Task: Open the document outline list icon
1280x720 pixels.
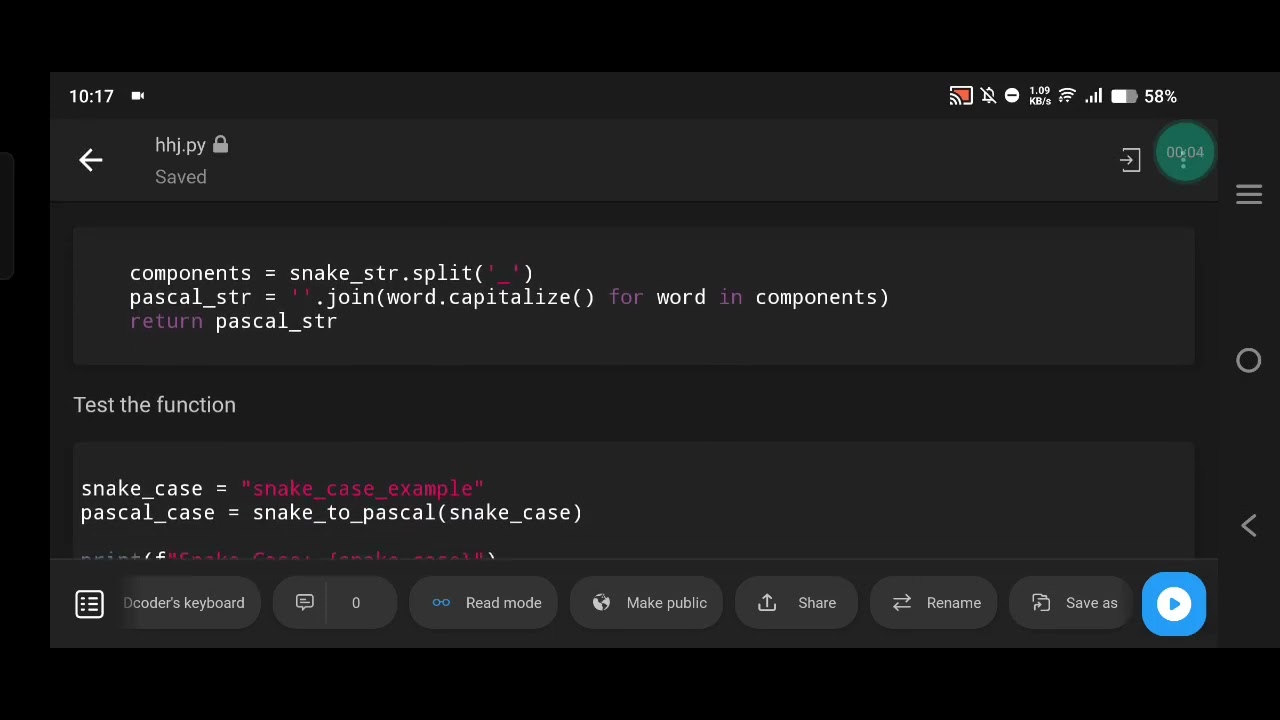Action: tap(89, 603)
